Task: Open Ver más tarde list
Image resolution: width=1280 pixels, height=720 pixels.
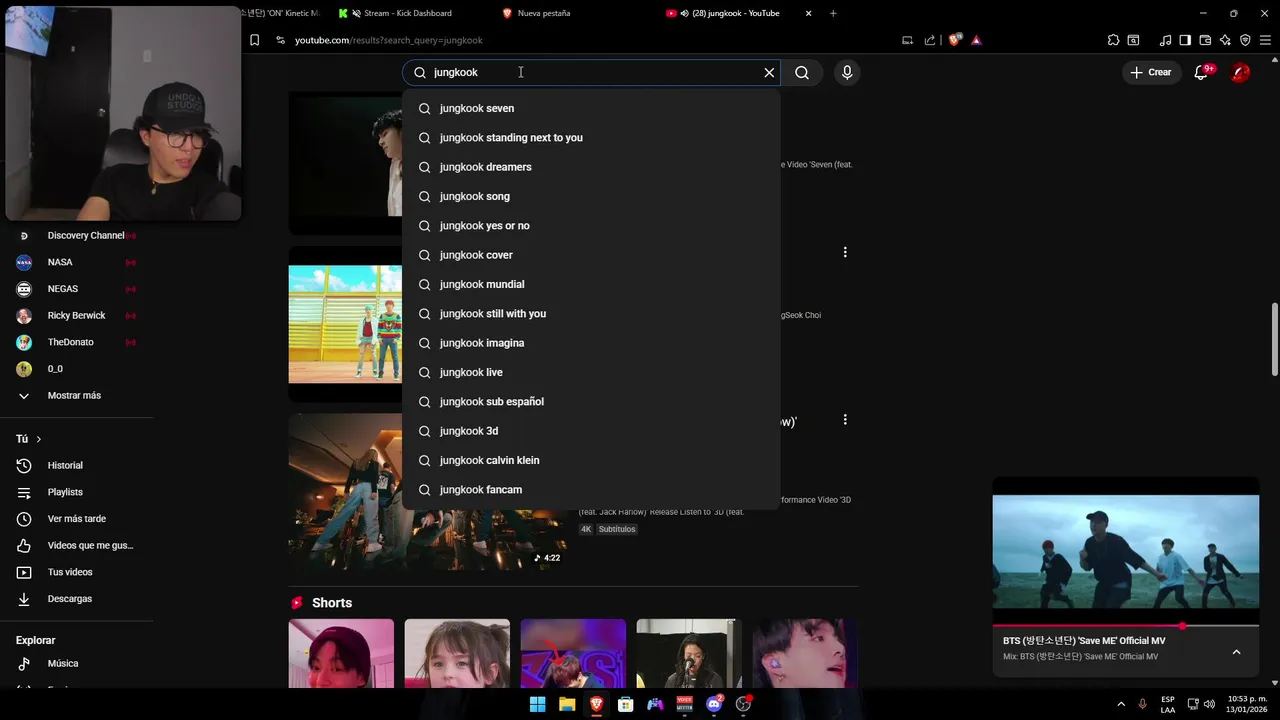Action: [x=76, y=519]
